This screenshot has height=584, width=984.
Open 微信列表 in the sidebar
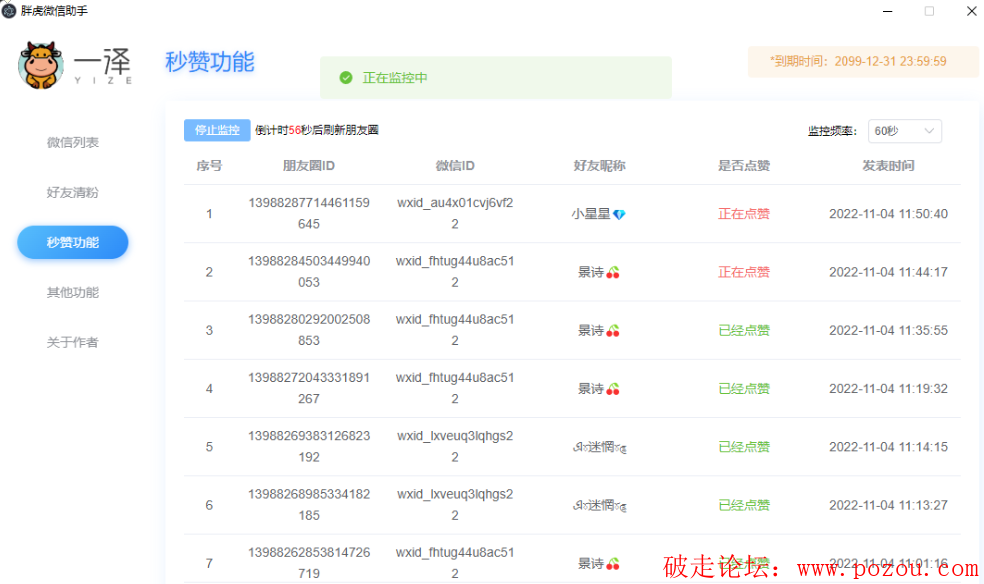tap(73, 143)
